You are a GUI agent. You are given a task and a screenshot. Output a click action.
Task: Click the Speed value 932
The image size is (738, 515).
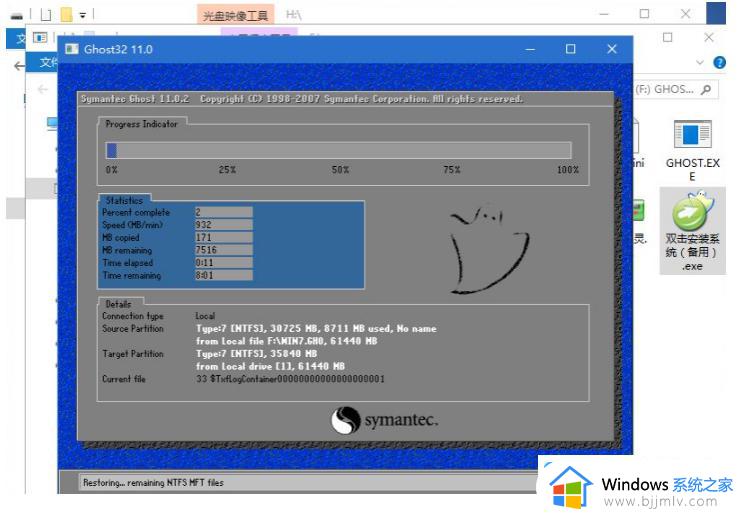point(224,225)
